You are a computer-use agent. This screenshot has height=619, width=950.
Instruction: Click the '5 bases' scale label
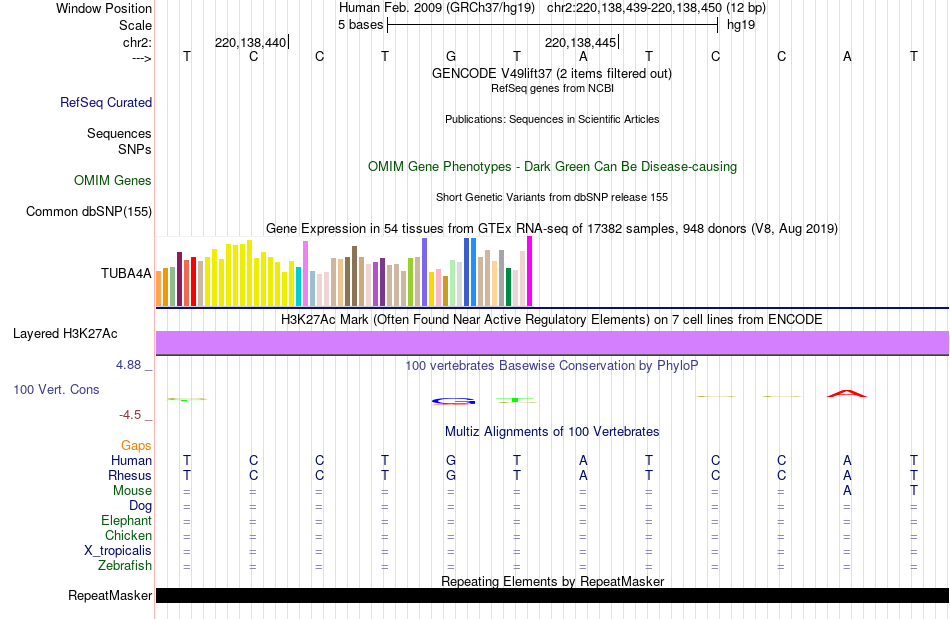(x=360, y=25)
